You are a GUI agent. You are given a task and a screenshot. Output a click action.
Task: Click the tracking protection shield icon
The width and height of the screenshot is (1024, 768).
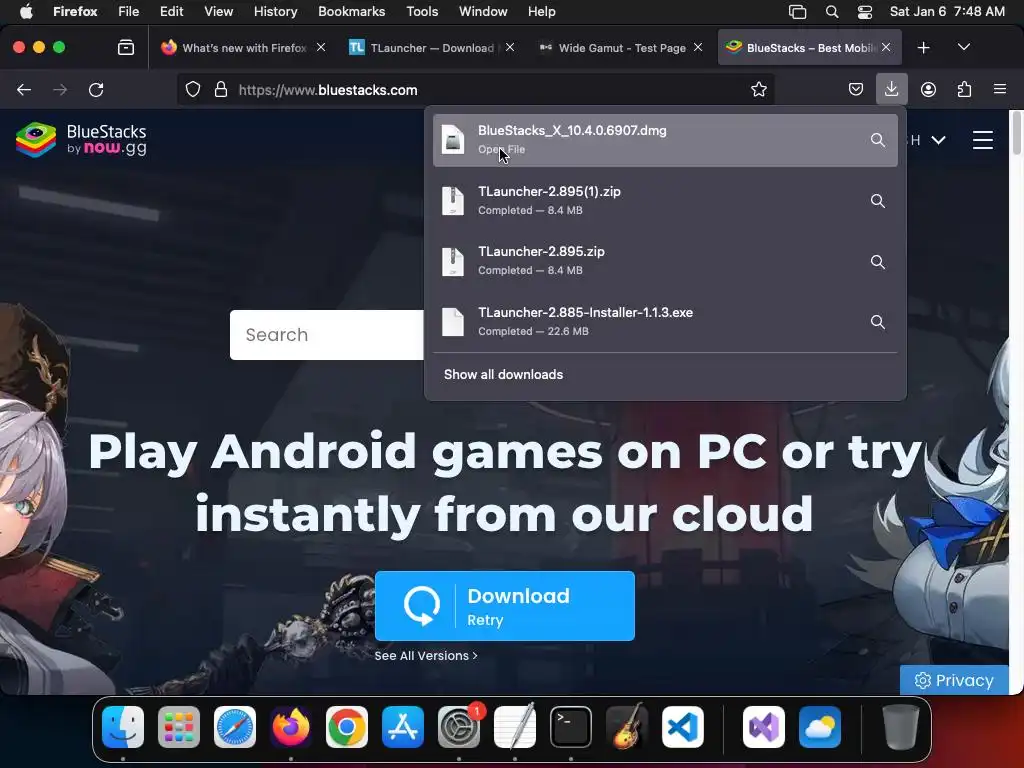pos(193,89)
